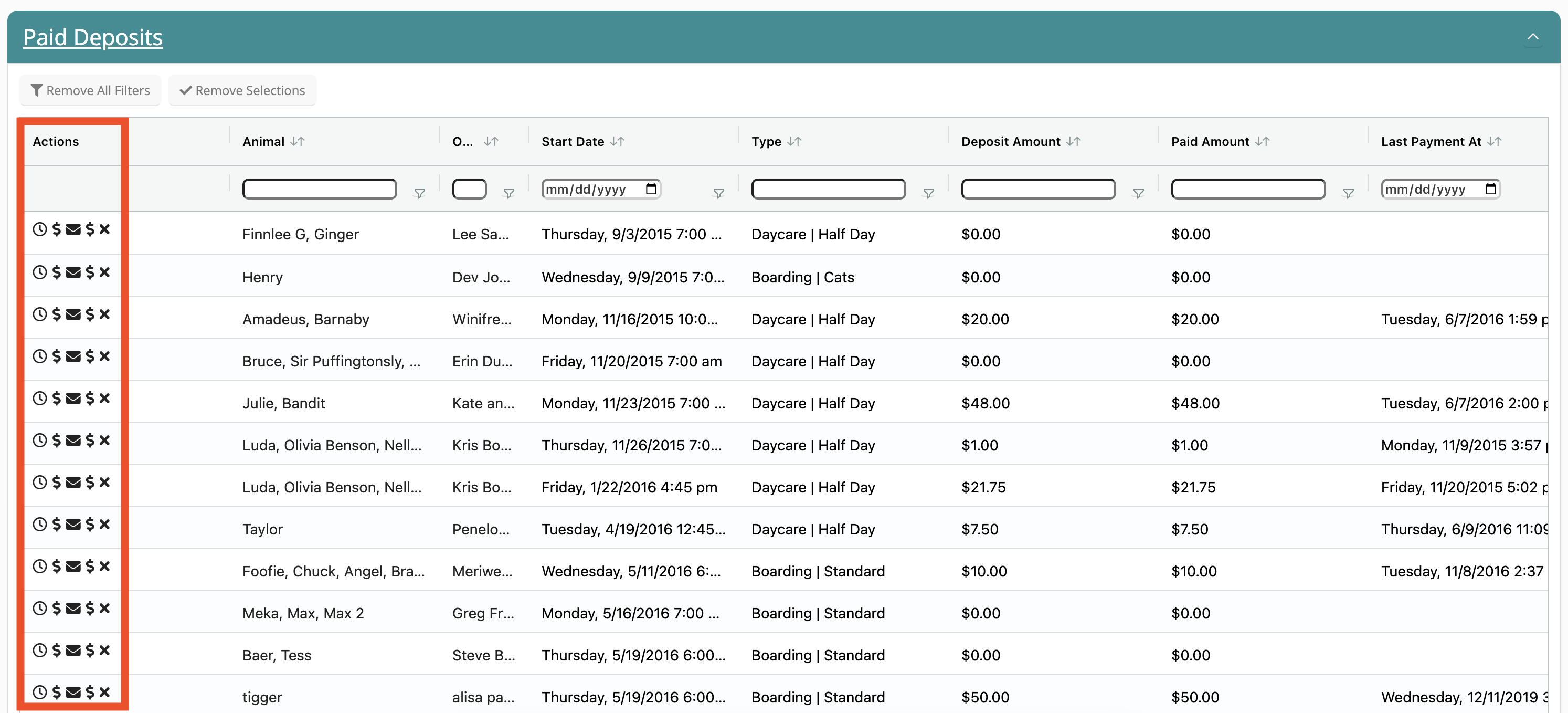Image resolution: width=1568 pixels, height=713 pixels.
Task: Click the Remove All Filters button
Action: [90, 90]
